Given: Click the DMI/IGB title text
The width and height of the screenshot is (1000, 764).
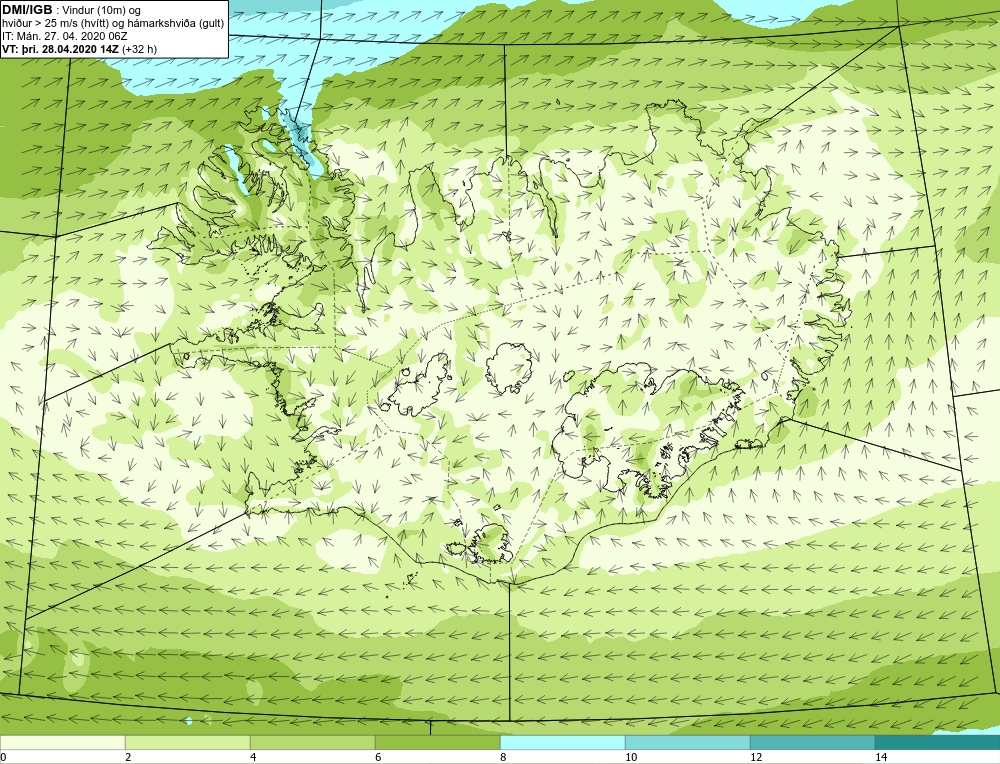Looking at the screenshot, I should coord(27,10).
